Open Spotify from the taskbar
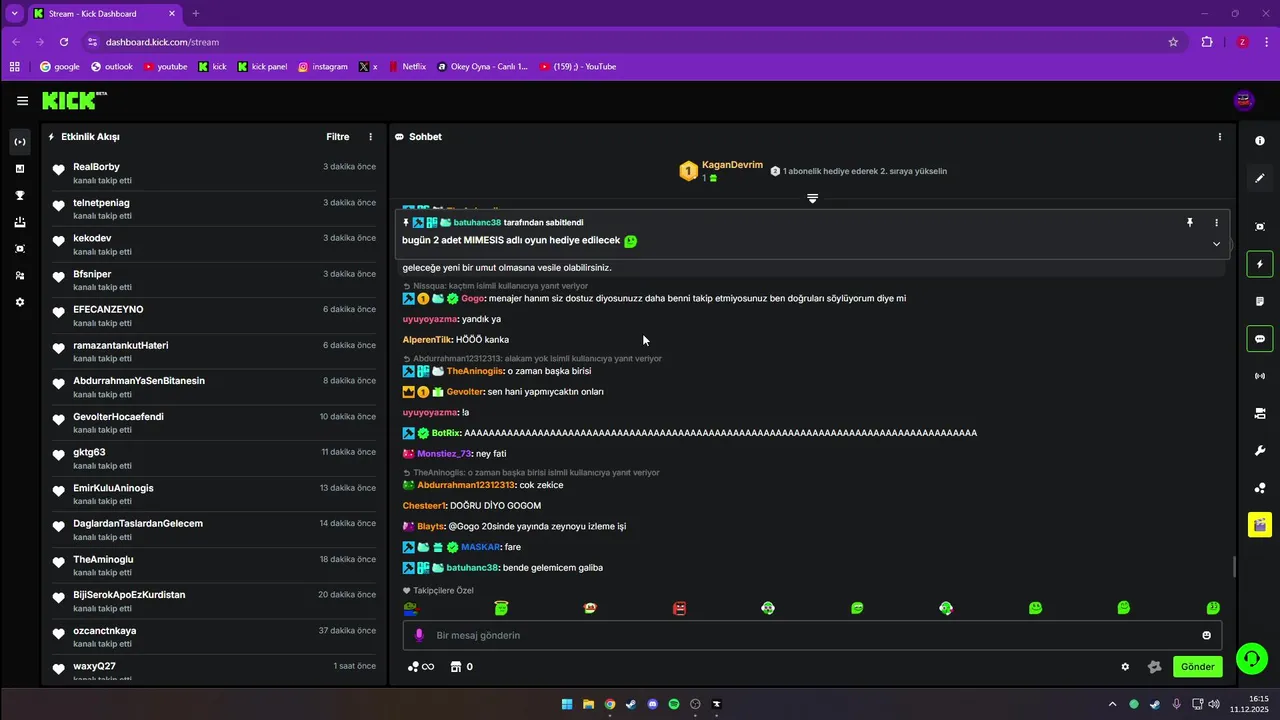 pos(674,704)
